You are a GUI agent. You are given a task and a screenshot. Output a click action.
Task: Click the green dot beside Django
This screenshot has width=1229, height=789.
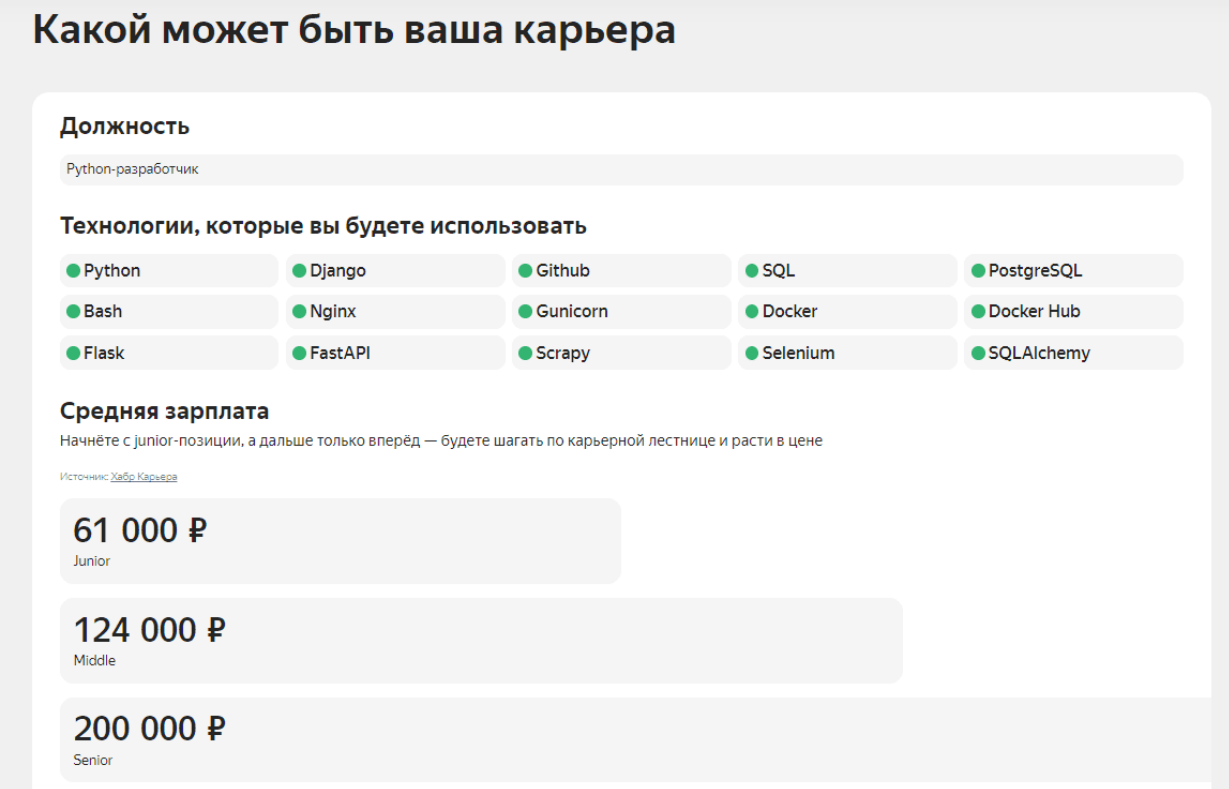(x=299, y=271)
